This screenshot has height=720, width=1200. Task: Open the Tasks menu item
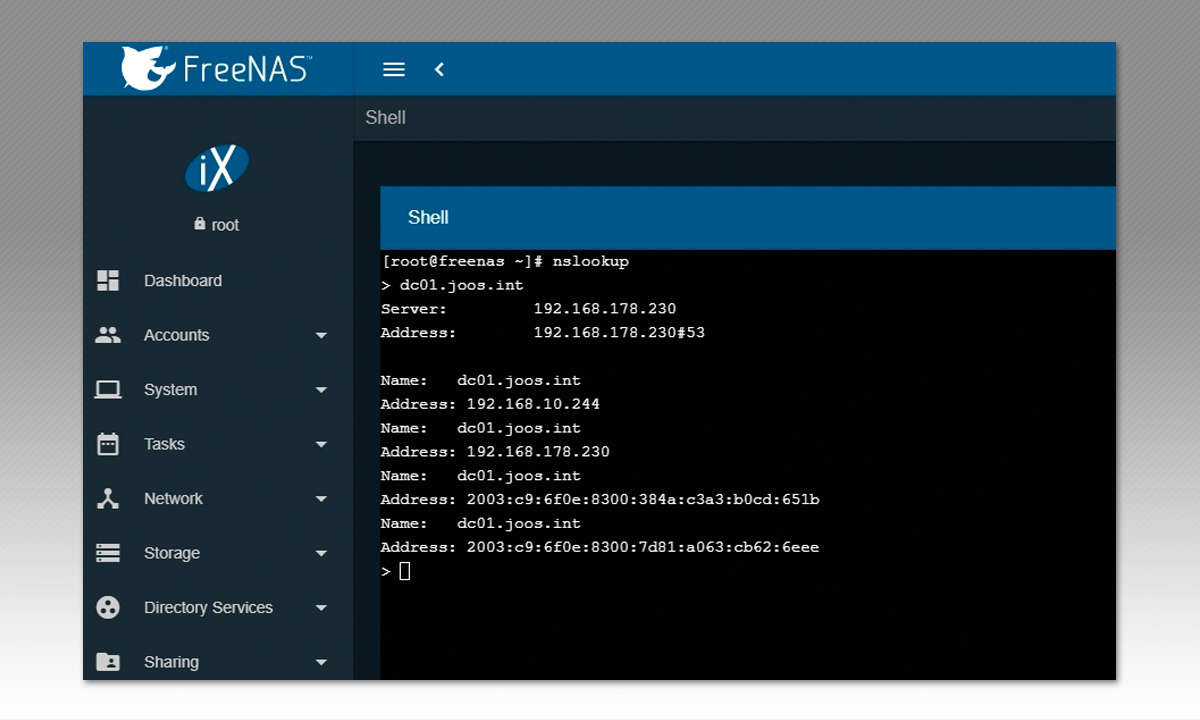[x=164, y=444]
